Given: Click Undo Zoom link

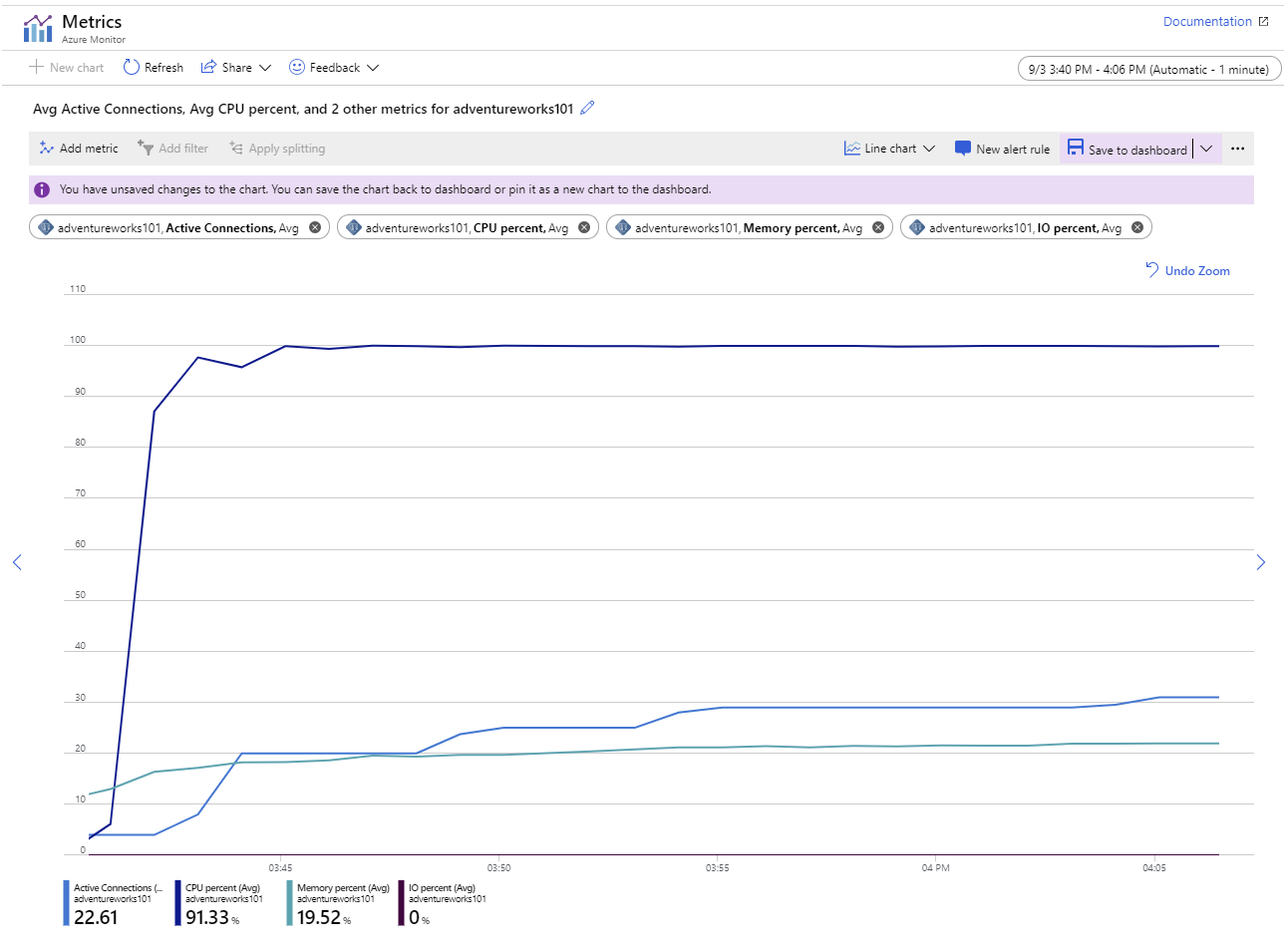Looking at the screenshot, I should (x=1197, y=271).
